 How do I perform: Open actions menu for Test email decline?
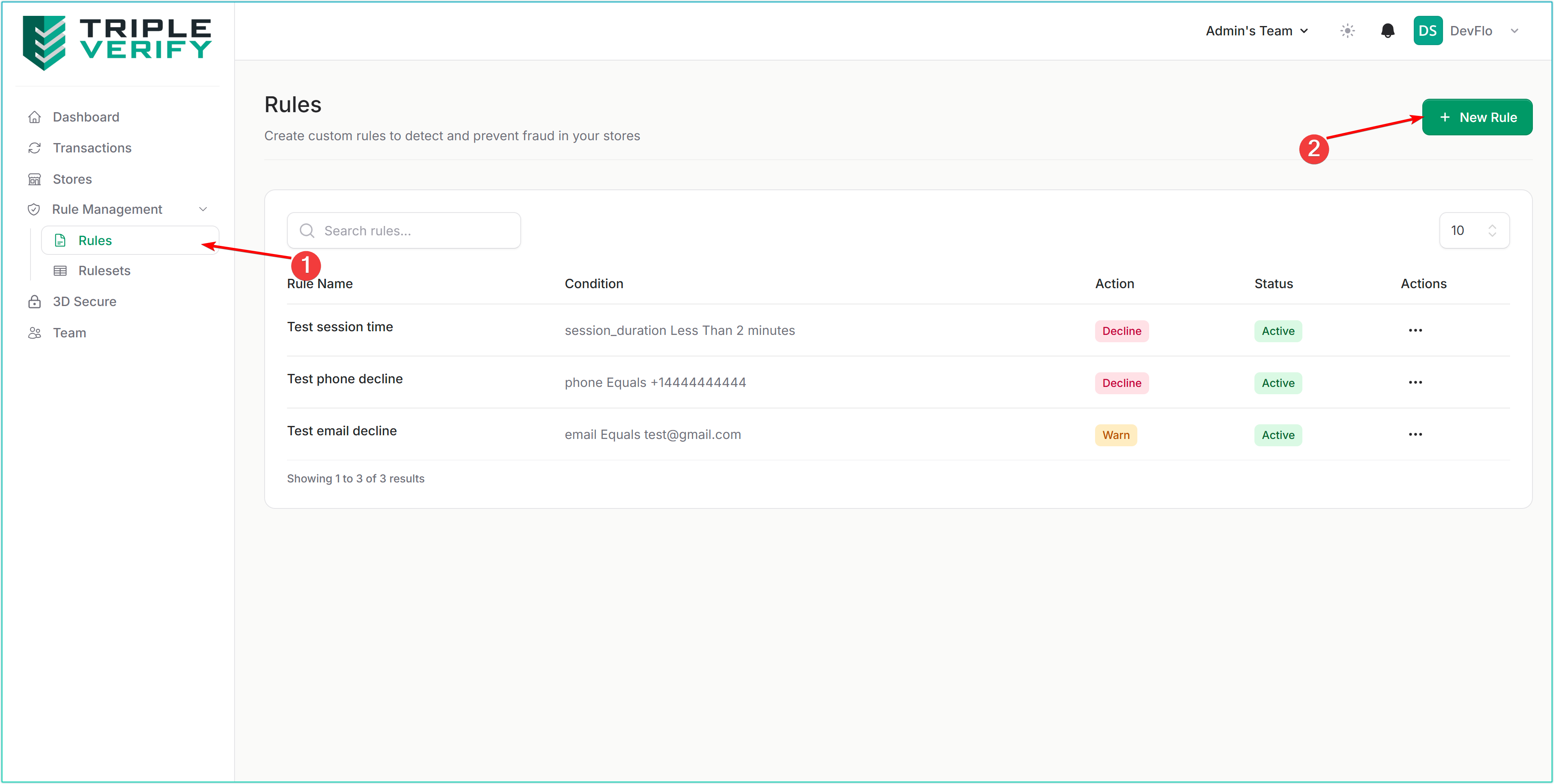pos(1415,434)
